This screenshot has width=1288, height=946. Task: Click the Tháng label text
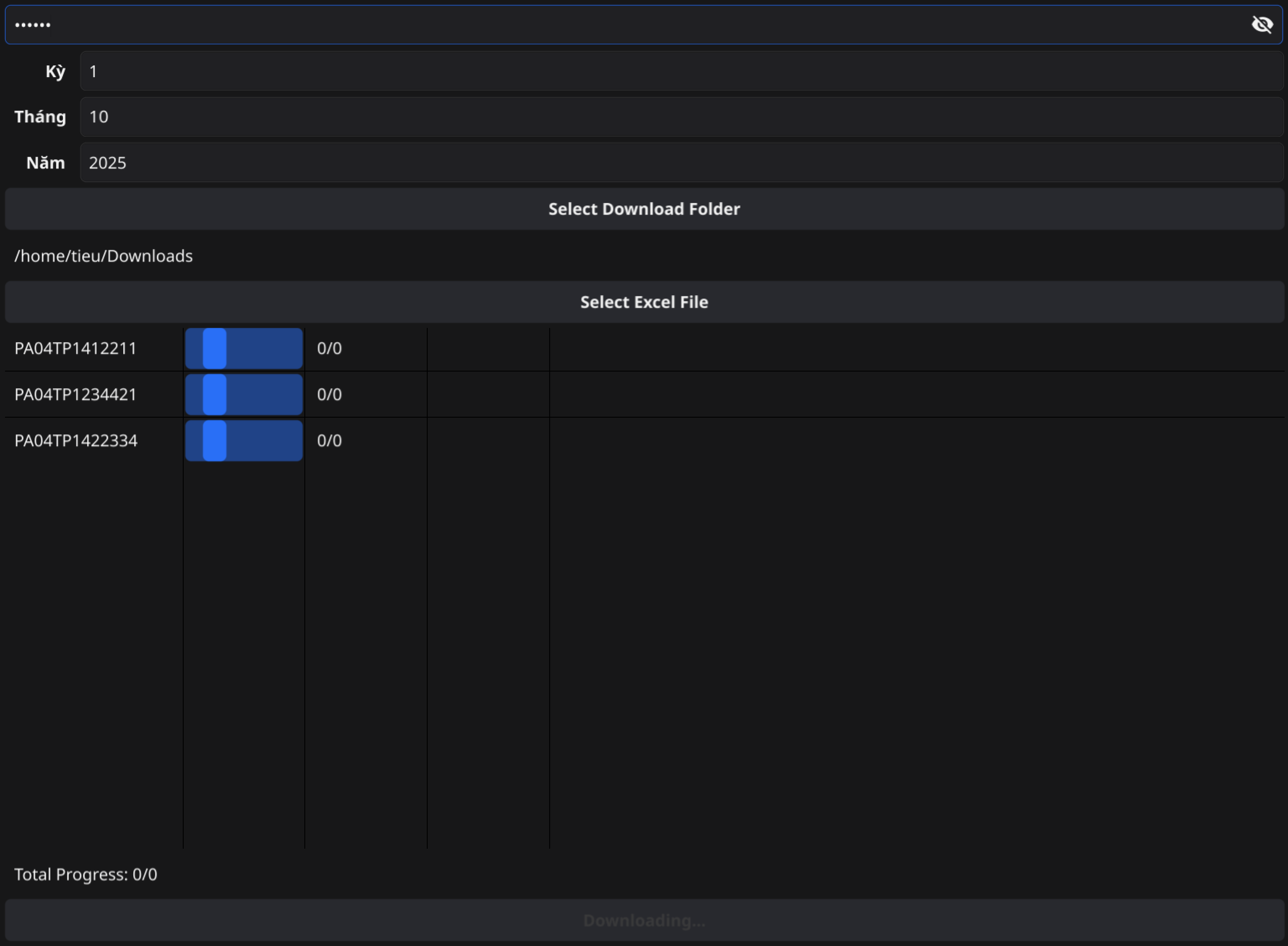40,117
